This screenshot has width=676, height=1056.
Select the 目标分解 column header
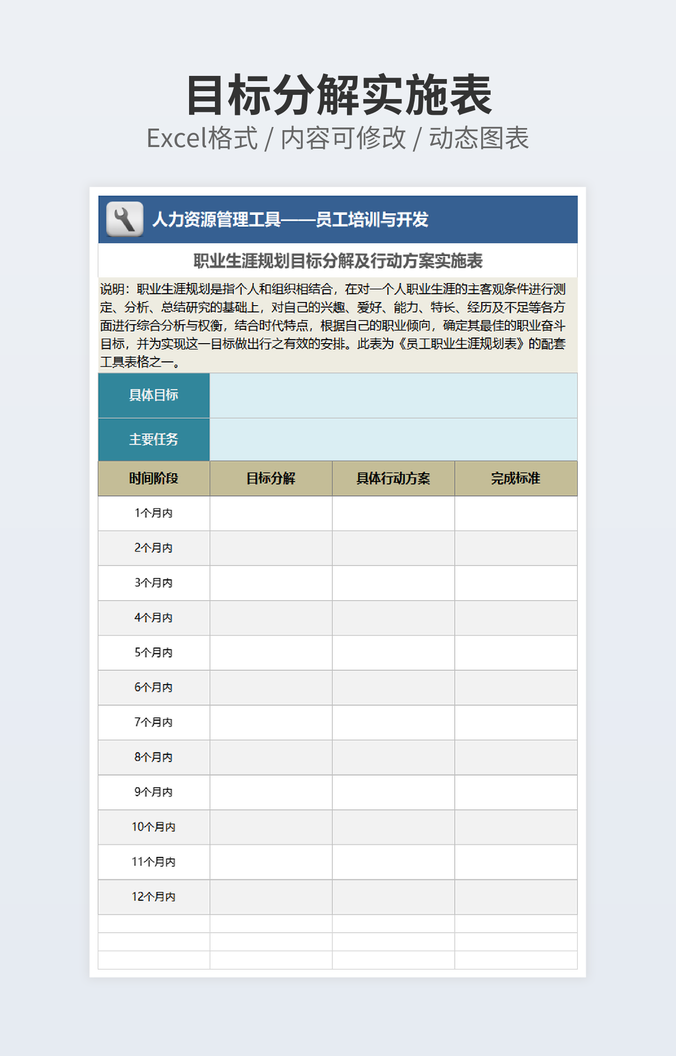(271, 478)
